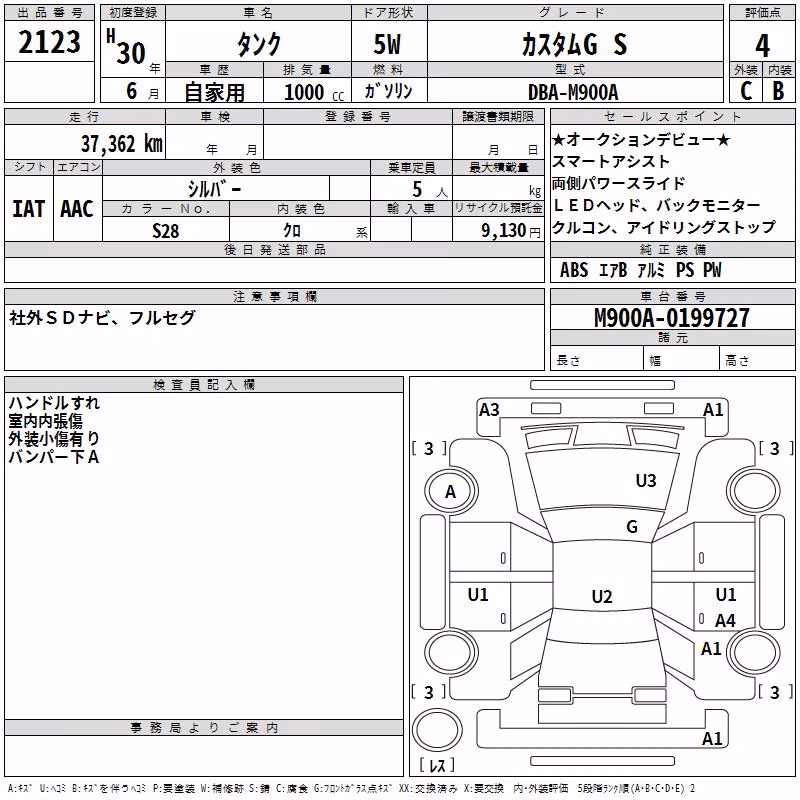Click the lot number 2123
This screenshot has height=800, width=800.
49,42
